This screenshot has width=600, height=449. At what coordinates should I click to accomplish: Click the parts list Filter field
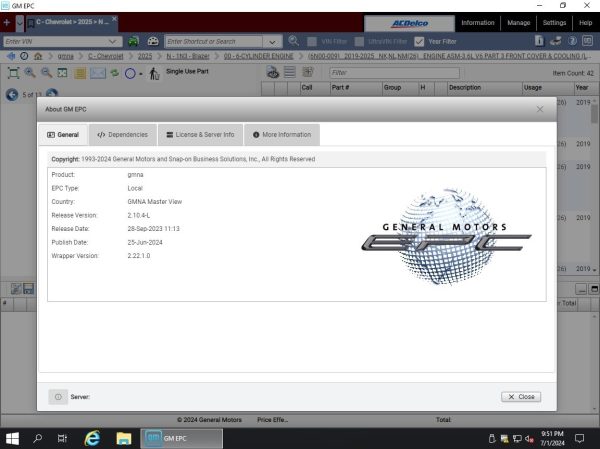[394, 73]
